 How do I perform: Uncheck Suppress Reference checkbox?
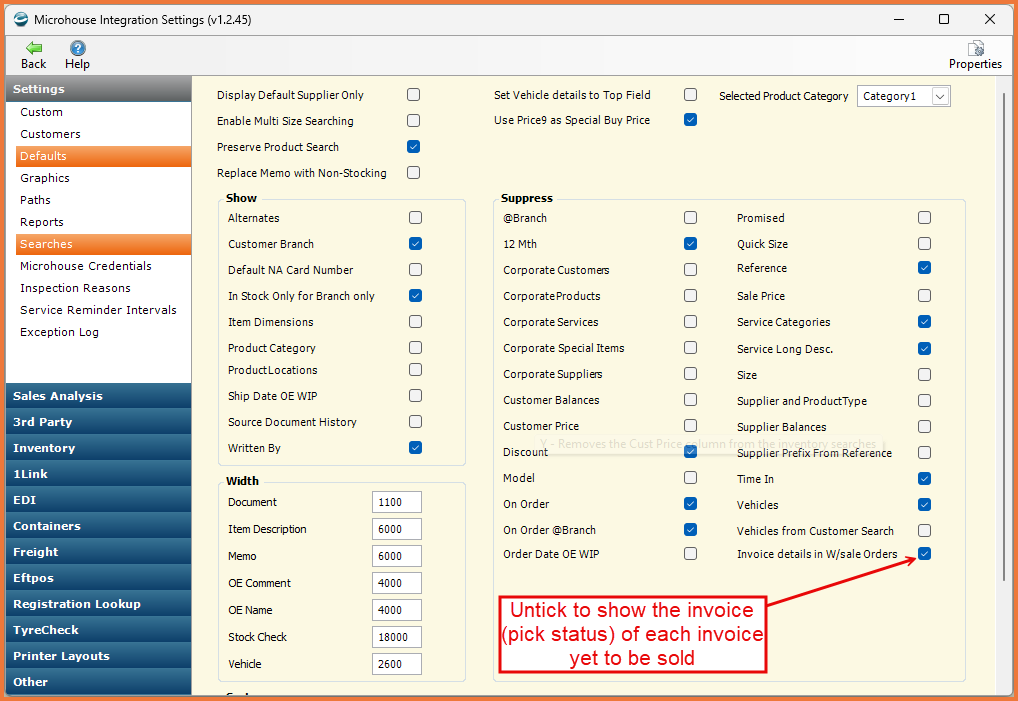pyautogui.click(x=925, y=267)
